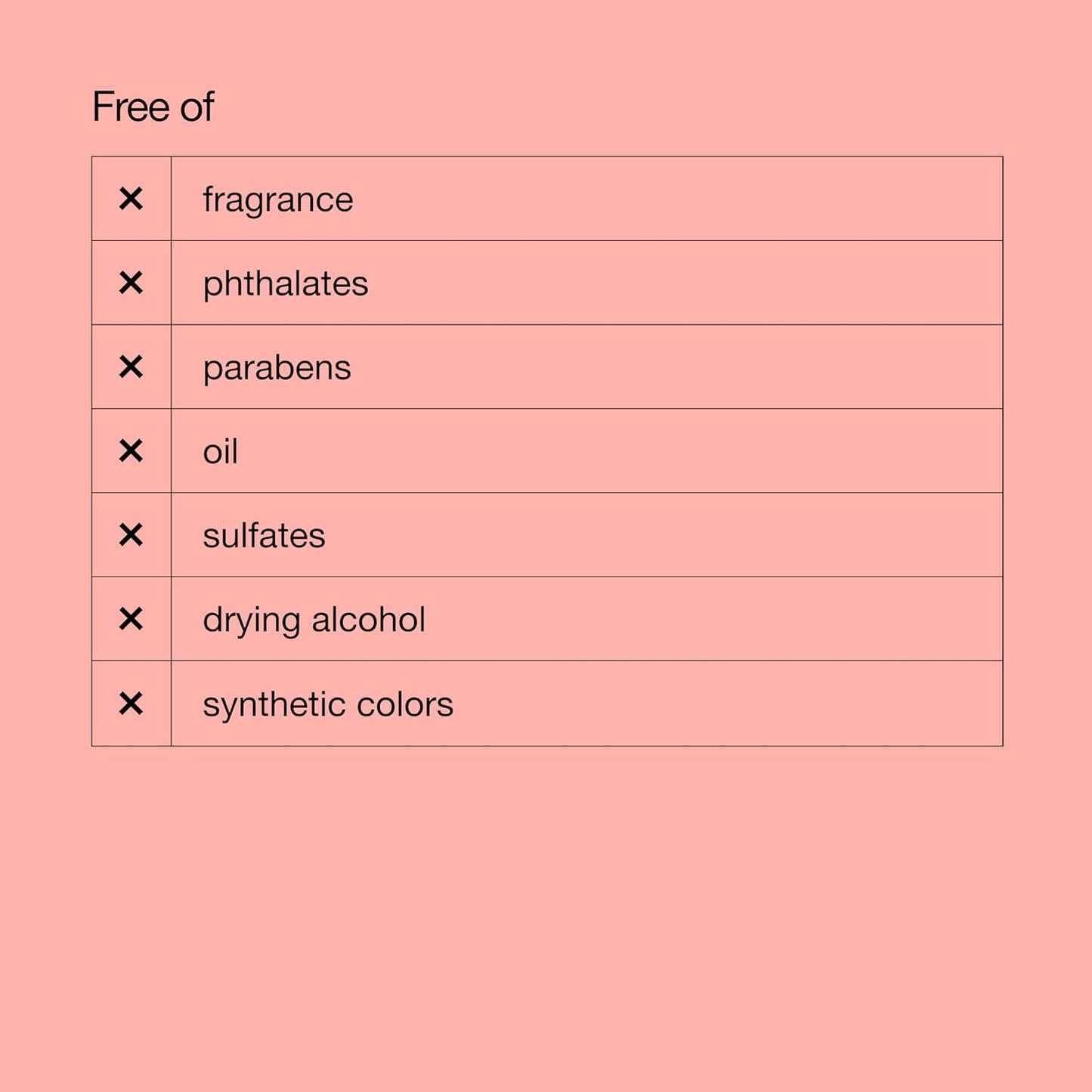Click the X mark beside synthetic colors

[131, 704]
